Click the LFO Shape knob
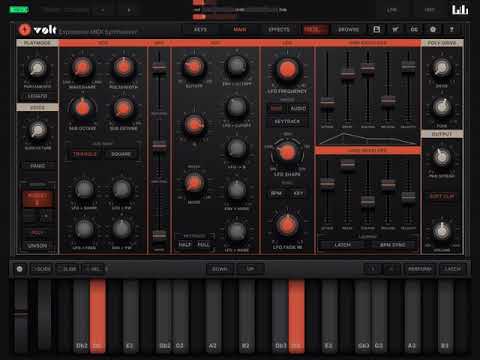480x360 pixels. (287, 153)
